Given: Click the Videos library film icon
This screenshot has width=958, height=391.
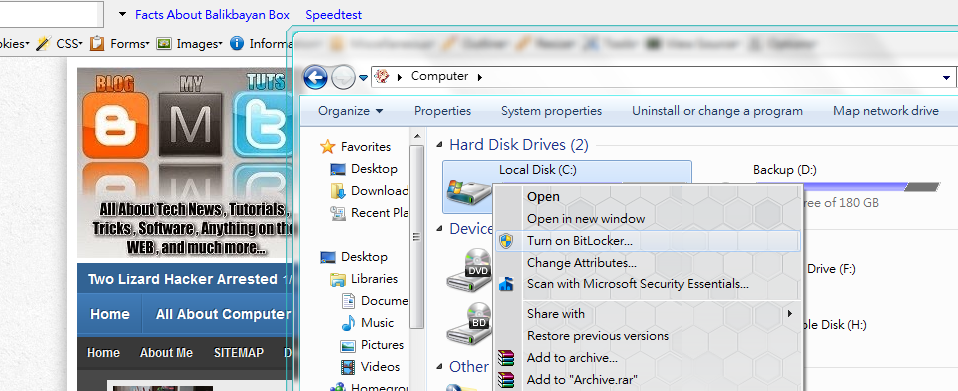Looking at the screenshot, I should tap(348, 367).
